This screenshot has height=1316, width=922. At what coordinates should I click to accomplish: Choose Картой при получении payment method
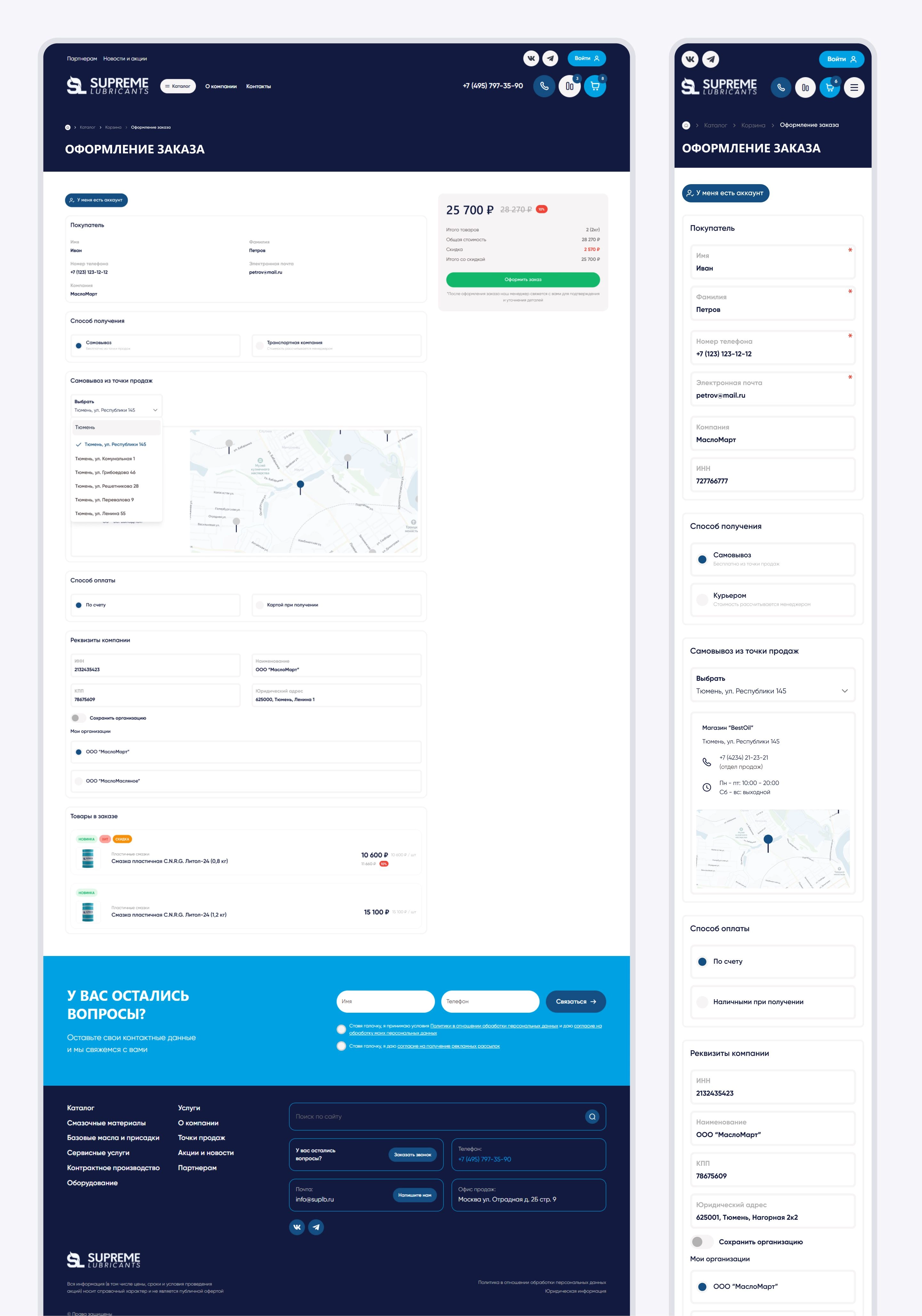tap(336, 605)
